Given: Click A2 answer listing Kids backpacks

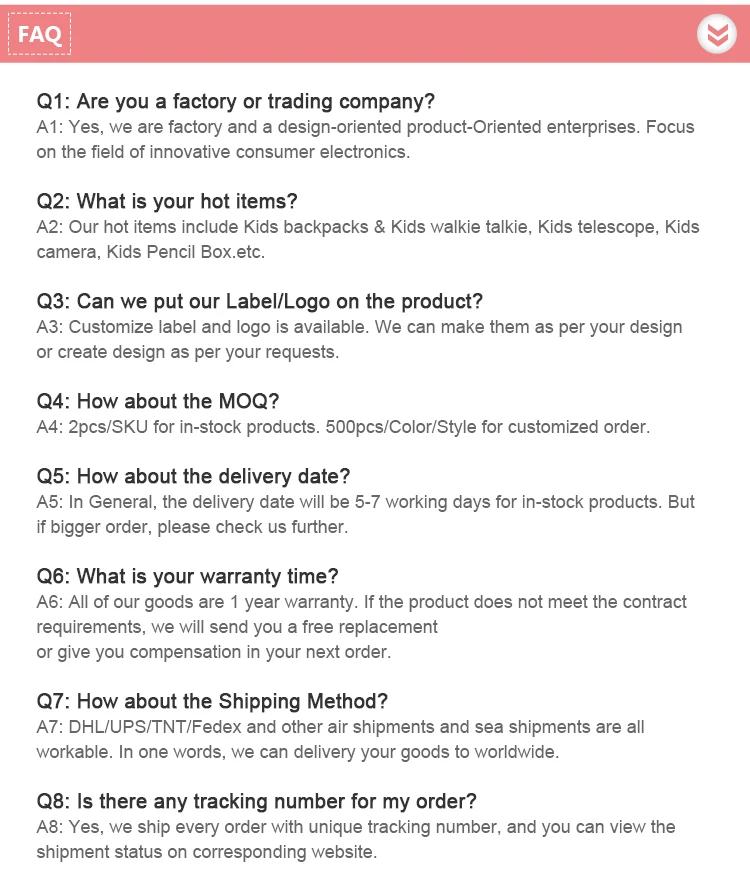Looking at the screenshot, I should [x=368, y=239].
